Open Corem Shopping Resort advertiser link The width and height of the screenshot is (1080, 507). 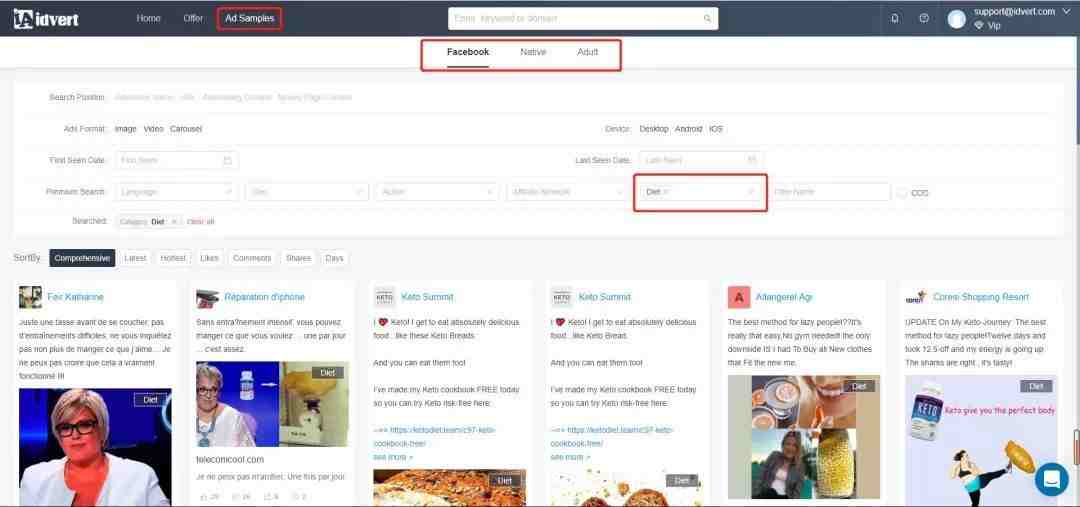click(981, 297)
